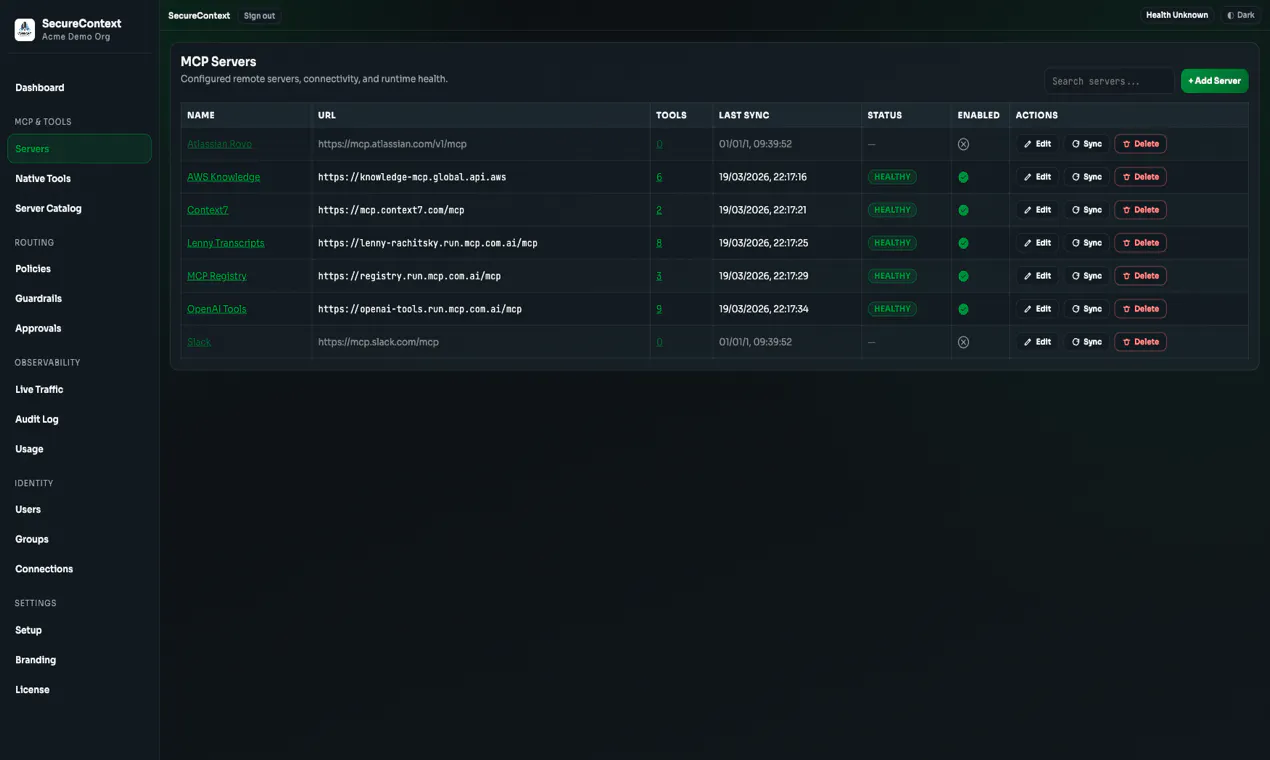Screen dimensions: 1270x760
Task: Sync the OpenAI Tools server
Action: (1087, 309)
